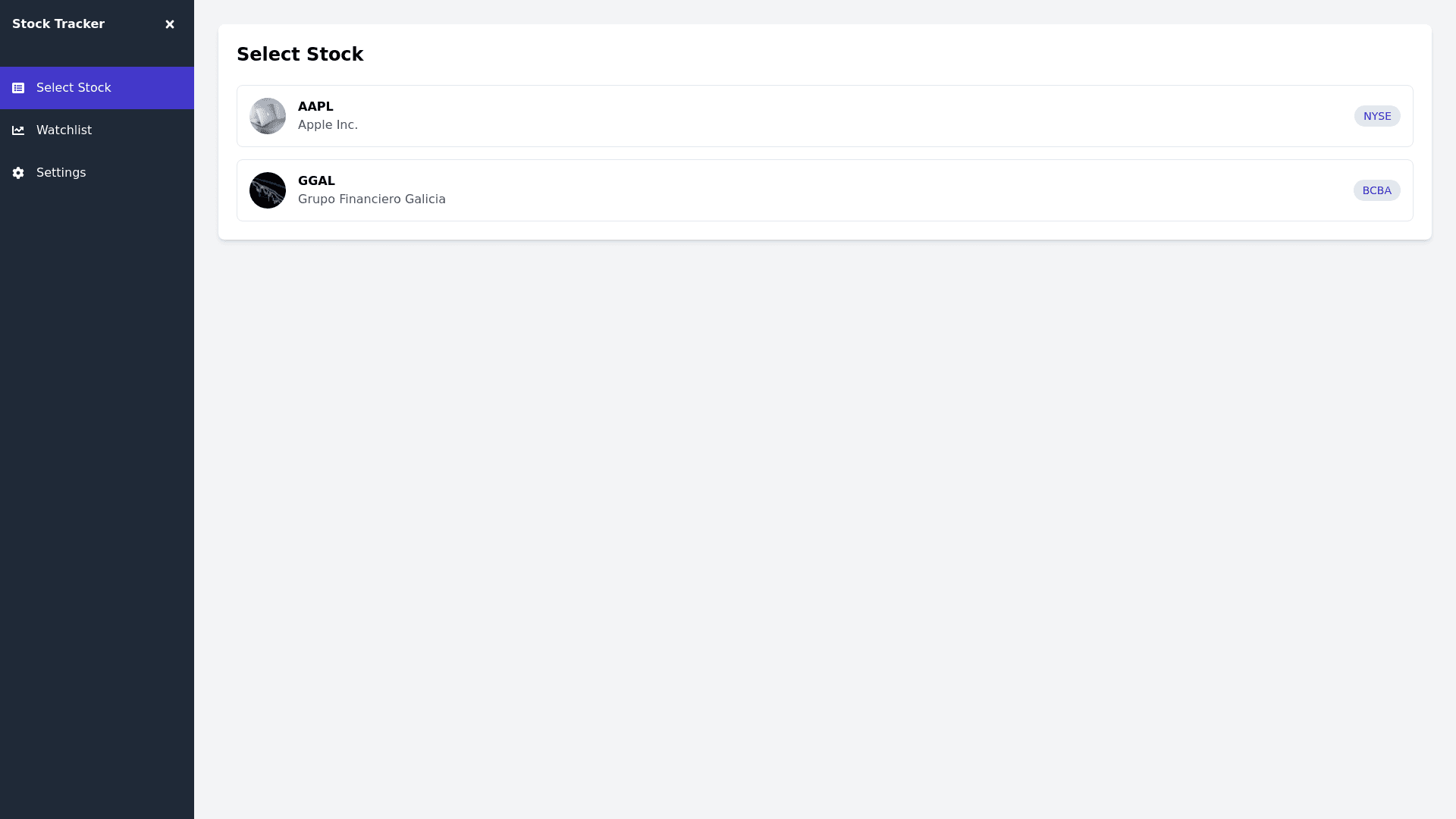Click empty area below the stock list
This screenshot has width=1456, height=819.
(824, 493)
